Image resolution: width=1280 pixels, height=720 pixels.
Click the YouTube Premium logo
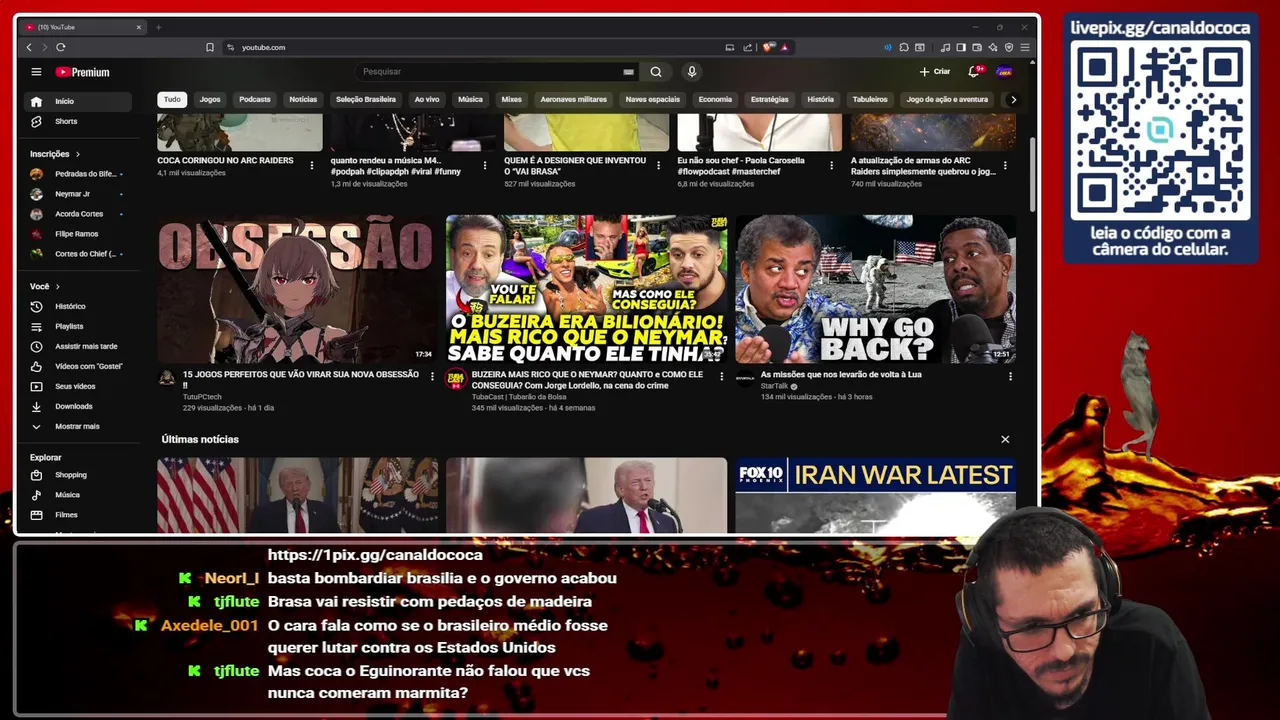[x=82, y=72]
